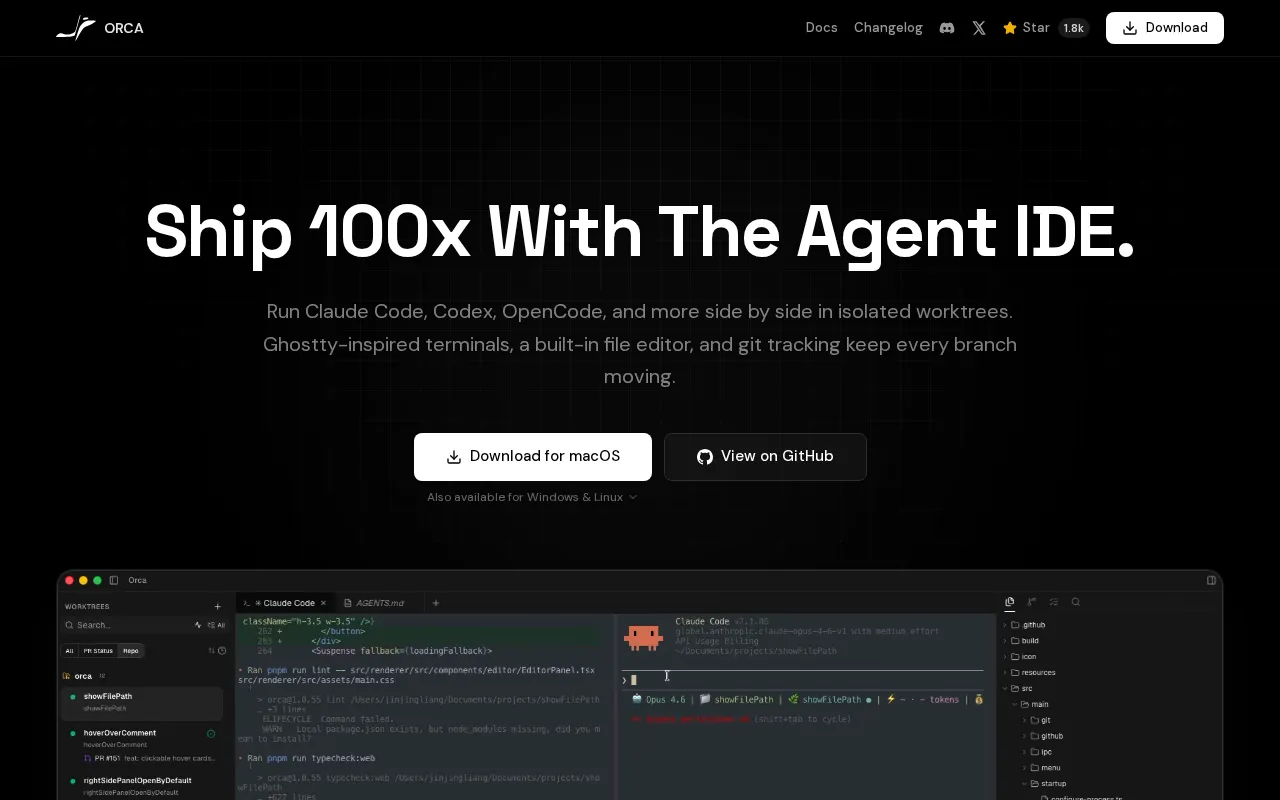Expand Also available for Windows & Linux
1280x800 pixels.
point(532,497)
